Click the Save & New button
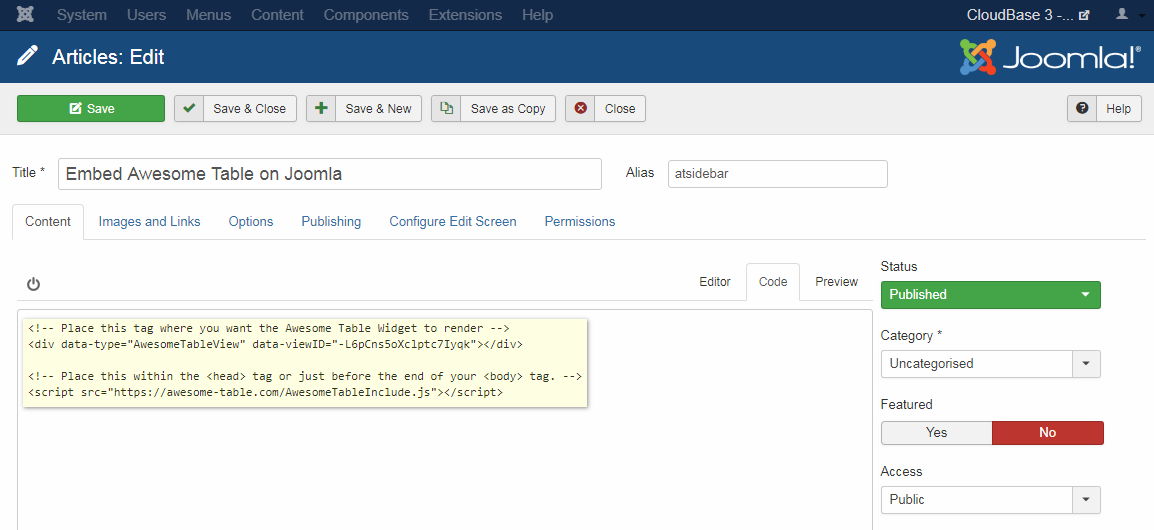This screenshot has width=1154, height=530. point(364,108)
